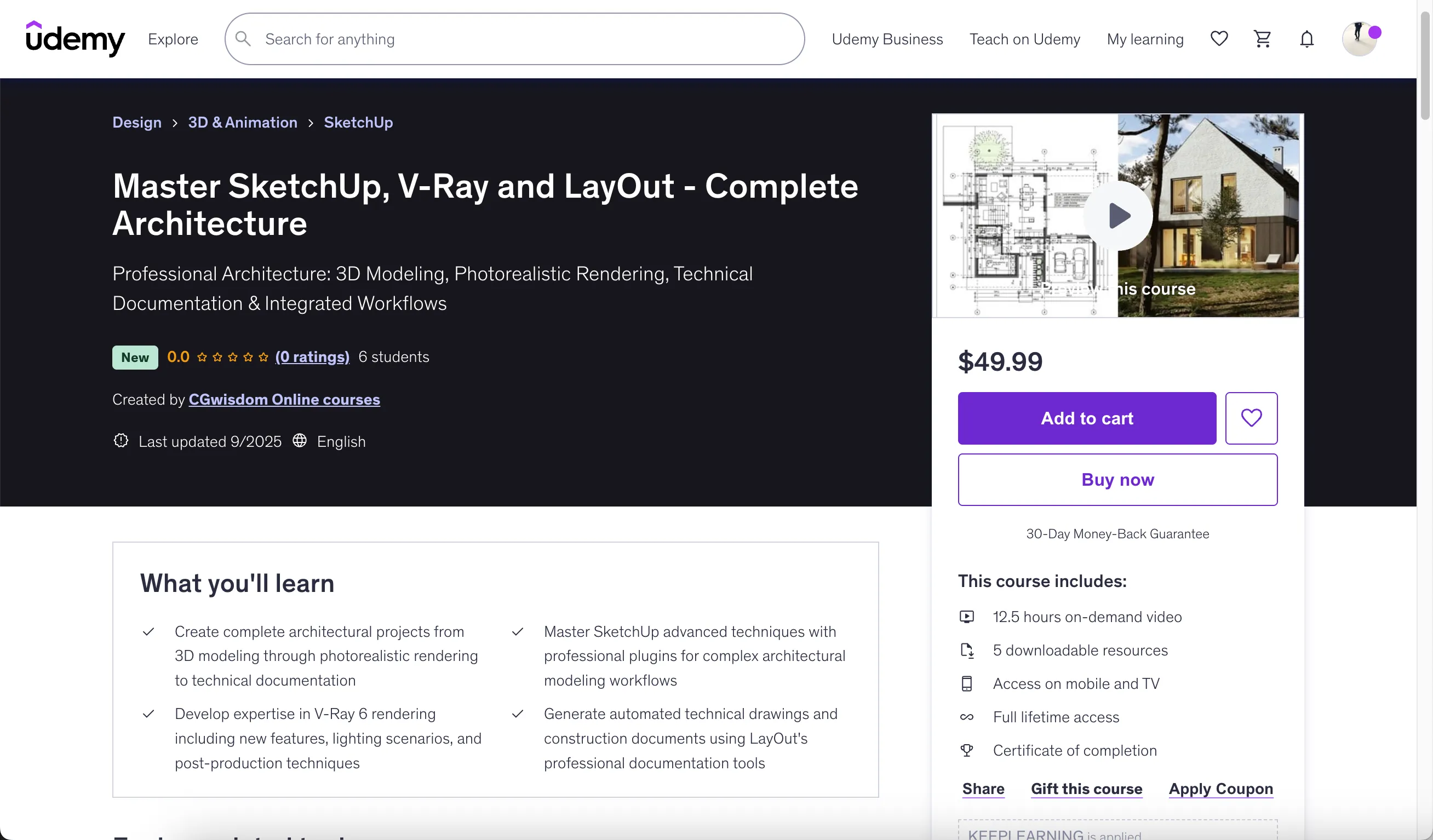The height and width of the screenshot is (840, 1433).
Task: Click the Buy now button
Action: pyautogui.click(x=1117, y=479)
